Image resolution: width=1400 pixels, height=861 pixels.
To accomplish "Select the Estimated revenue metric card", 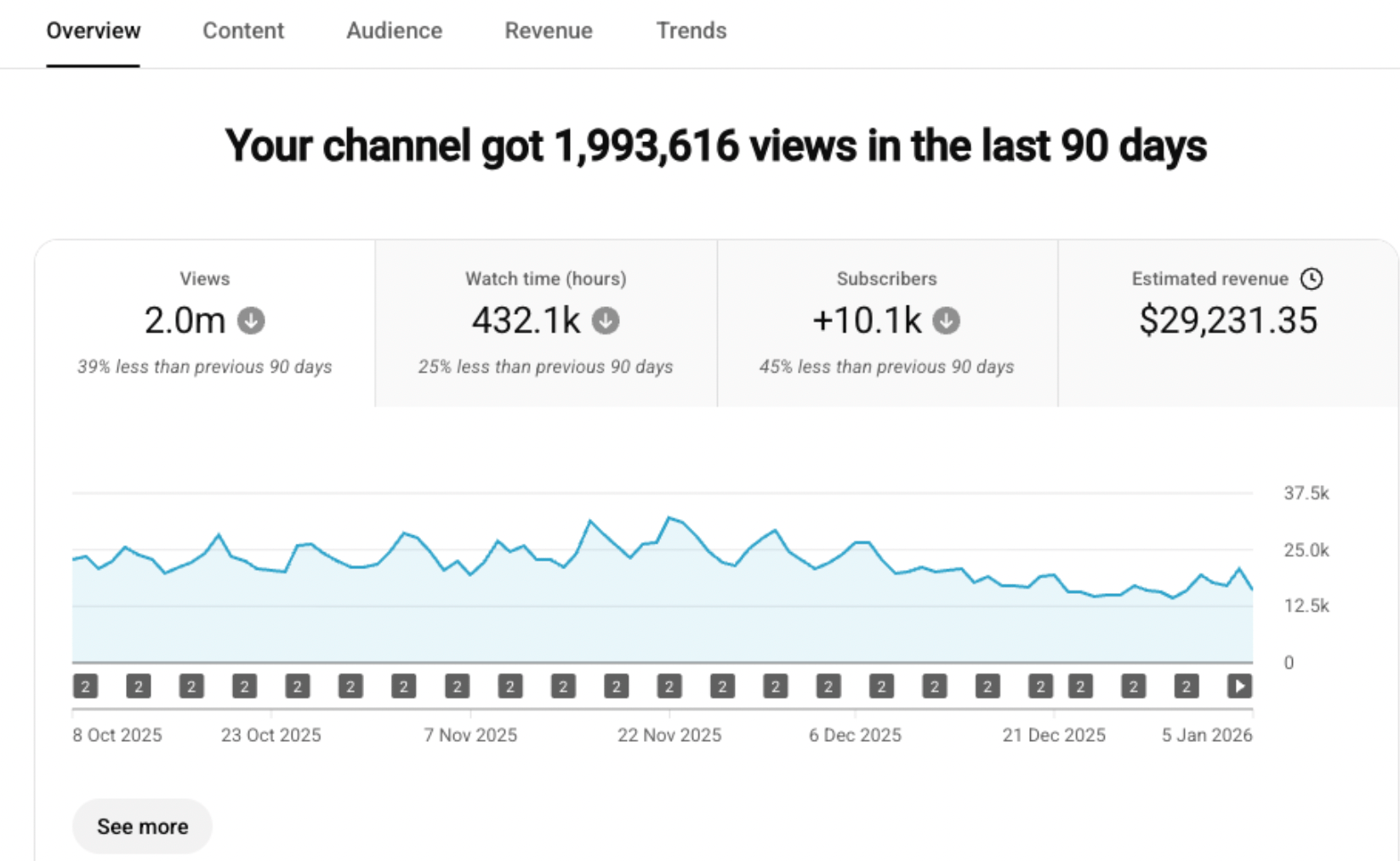I will click(x=1228, y=323).
